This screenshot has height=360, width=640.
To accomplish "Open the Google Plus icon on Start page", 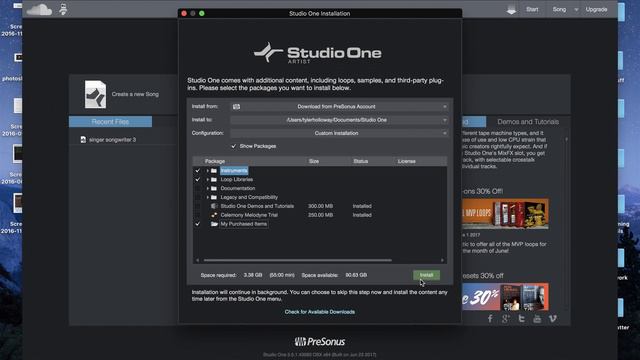I will click(506, 319).
